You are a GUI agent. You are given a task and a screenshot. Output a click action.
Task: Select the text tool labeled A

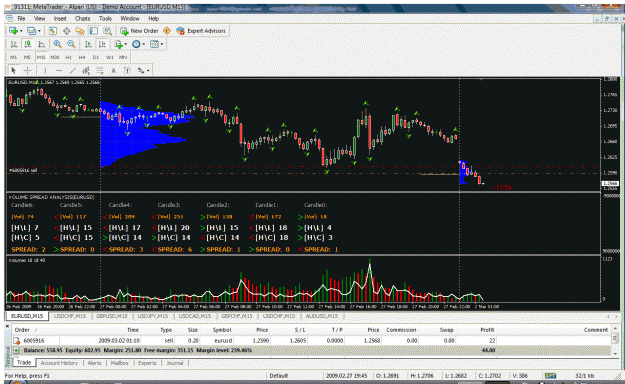[x=113, y=71]
